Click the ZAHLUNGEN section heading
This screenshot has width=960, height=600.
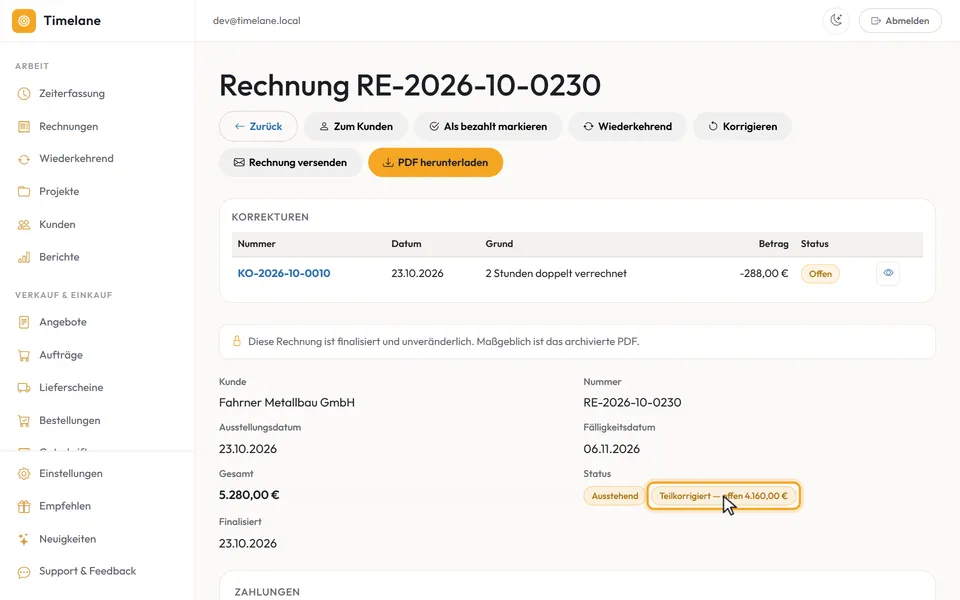[267, 592]
